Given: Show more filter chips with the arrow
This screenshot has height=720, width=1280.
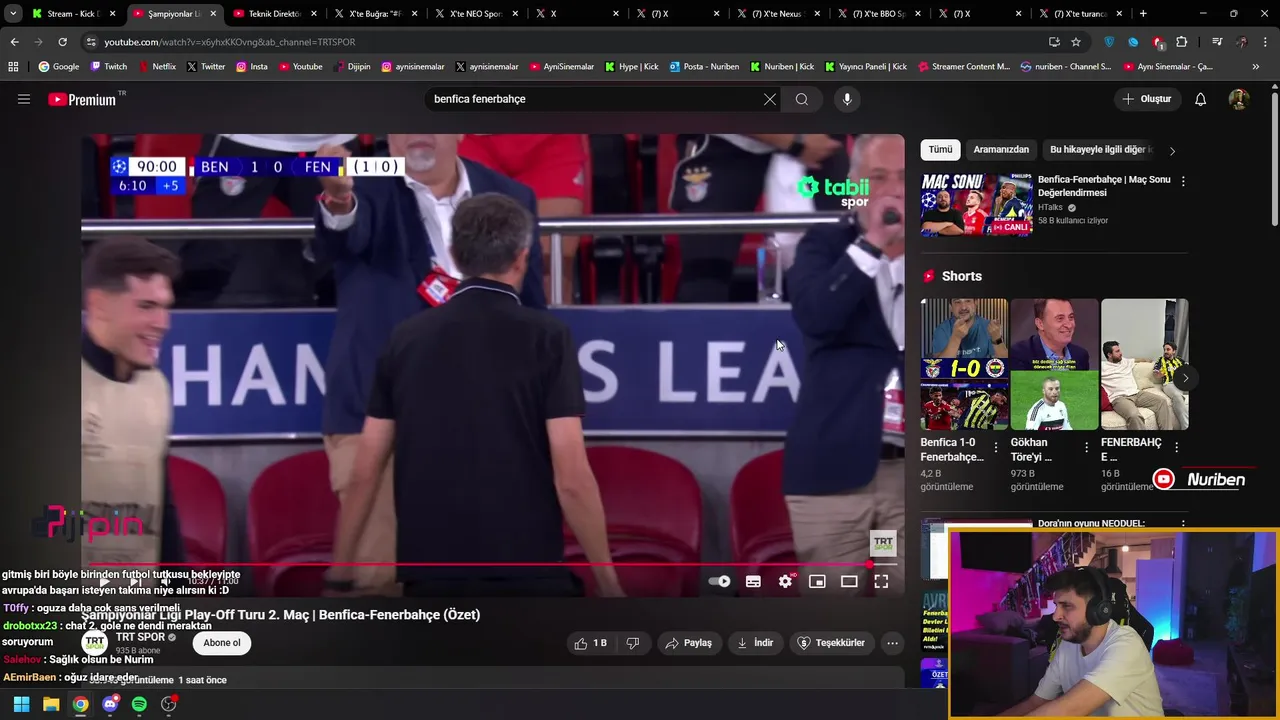Looking at the screenshot, I should click(x=1172, y=150).
